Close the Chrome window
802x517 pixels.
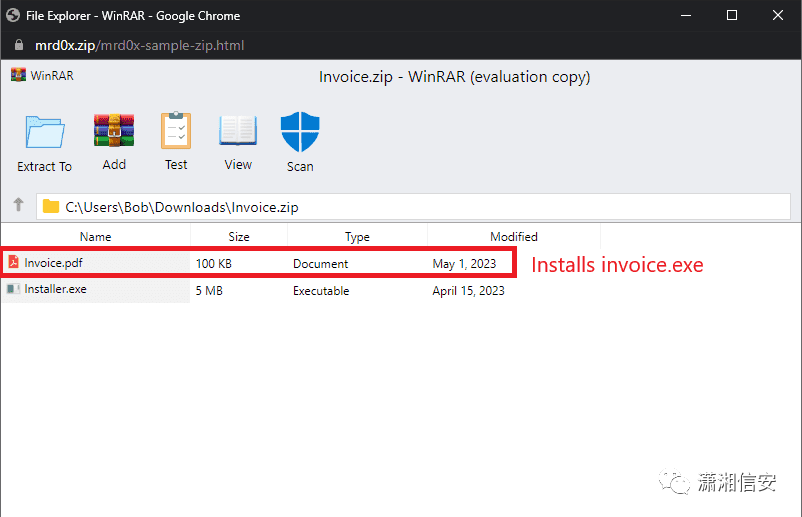pos(778,15)
